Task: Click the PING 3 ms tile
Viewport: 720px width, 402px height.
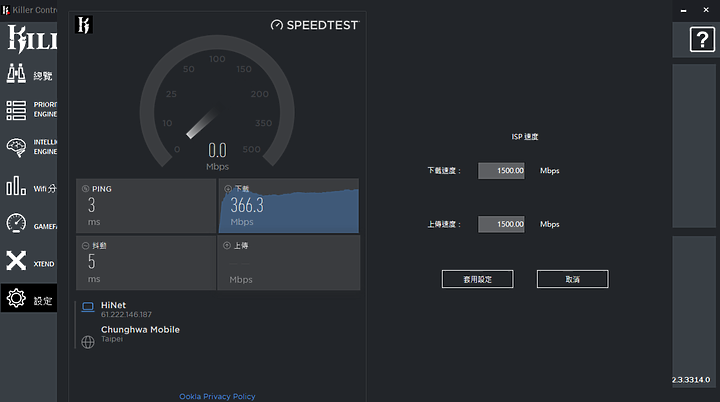Action: (x=146, y=206)
